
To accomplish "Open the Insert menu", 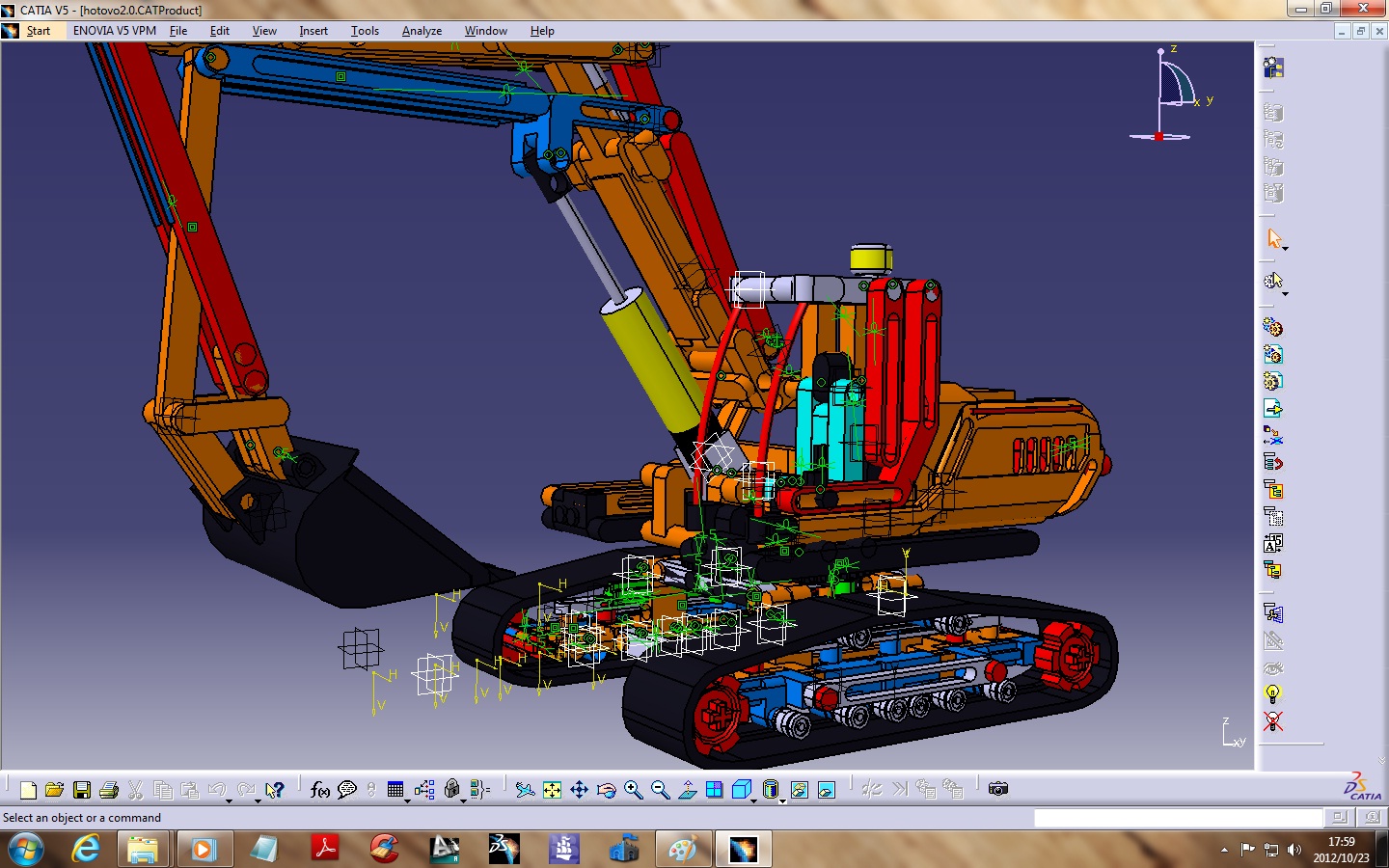I will 313,31.
